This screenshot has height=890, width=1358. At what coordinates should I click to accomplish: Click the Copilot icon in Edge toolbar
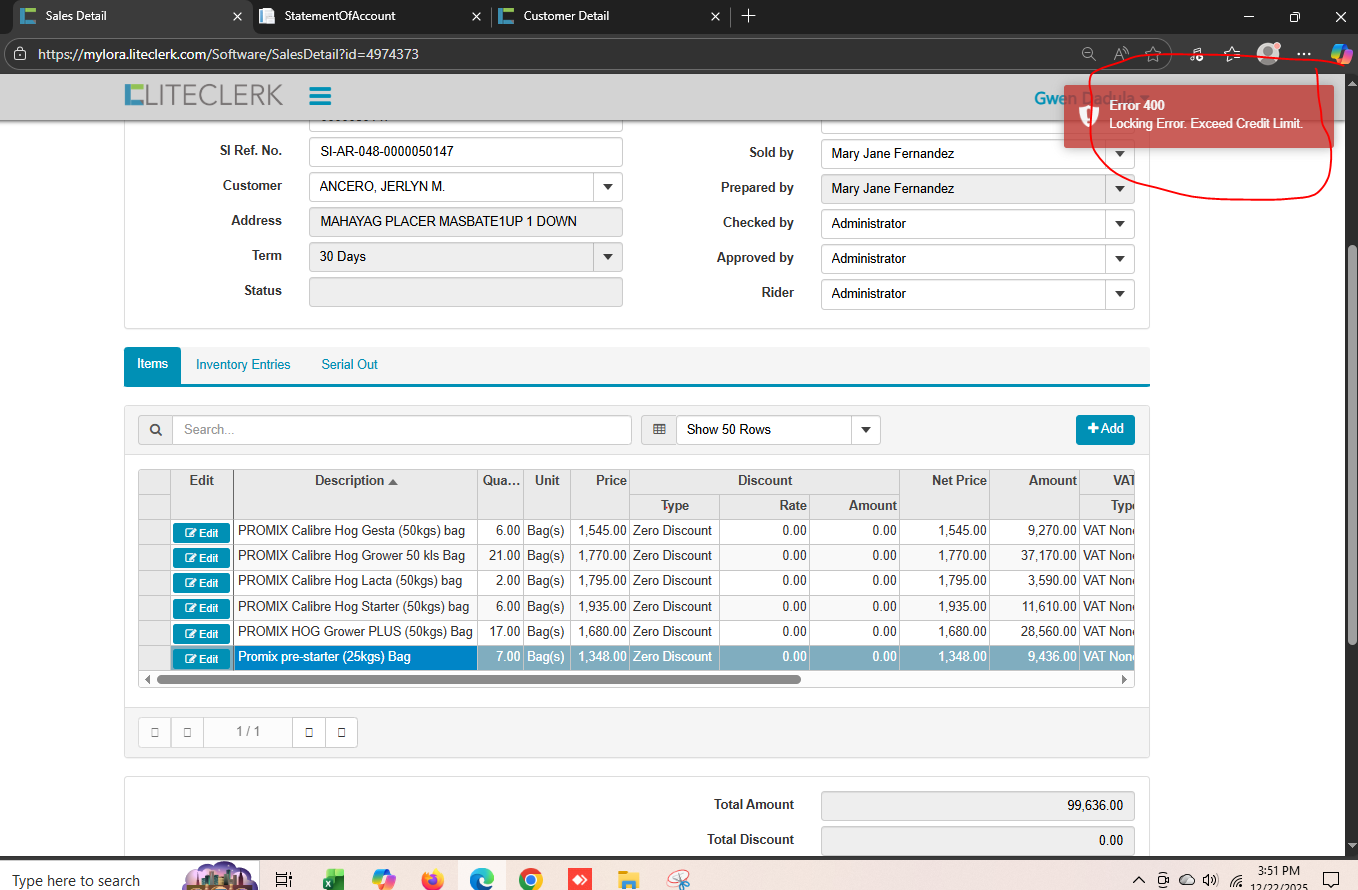1340,54
